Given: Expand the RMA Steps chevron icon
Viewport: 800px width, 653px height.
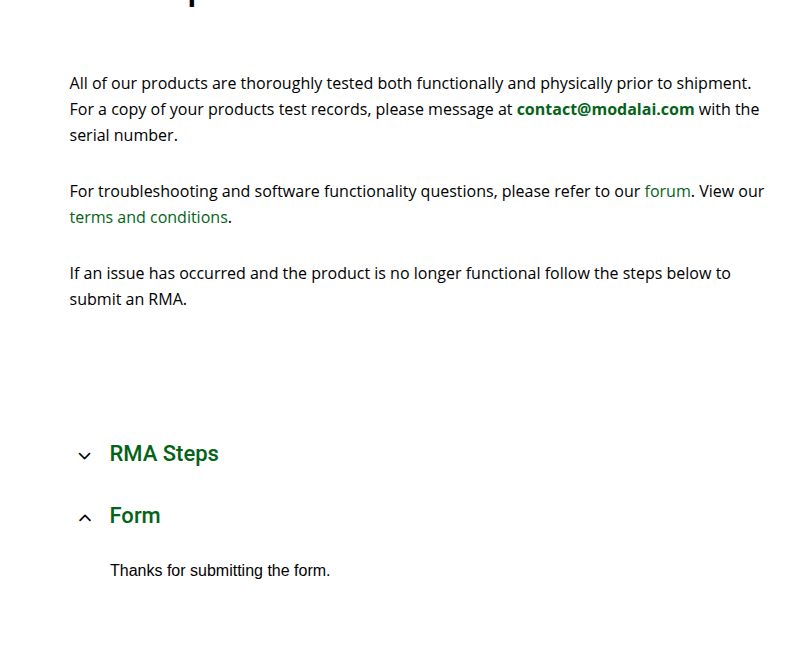Looking at the screenshot, I should (x=85, y=456).
